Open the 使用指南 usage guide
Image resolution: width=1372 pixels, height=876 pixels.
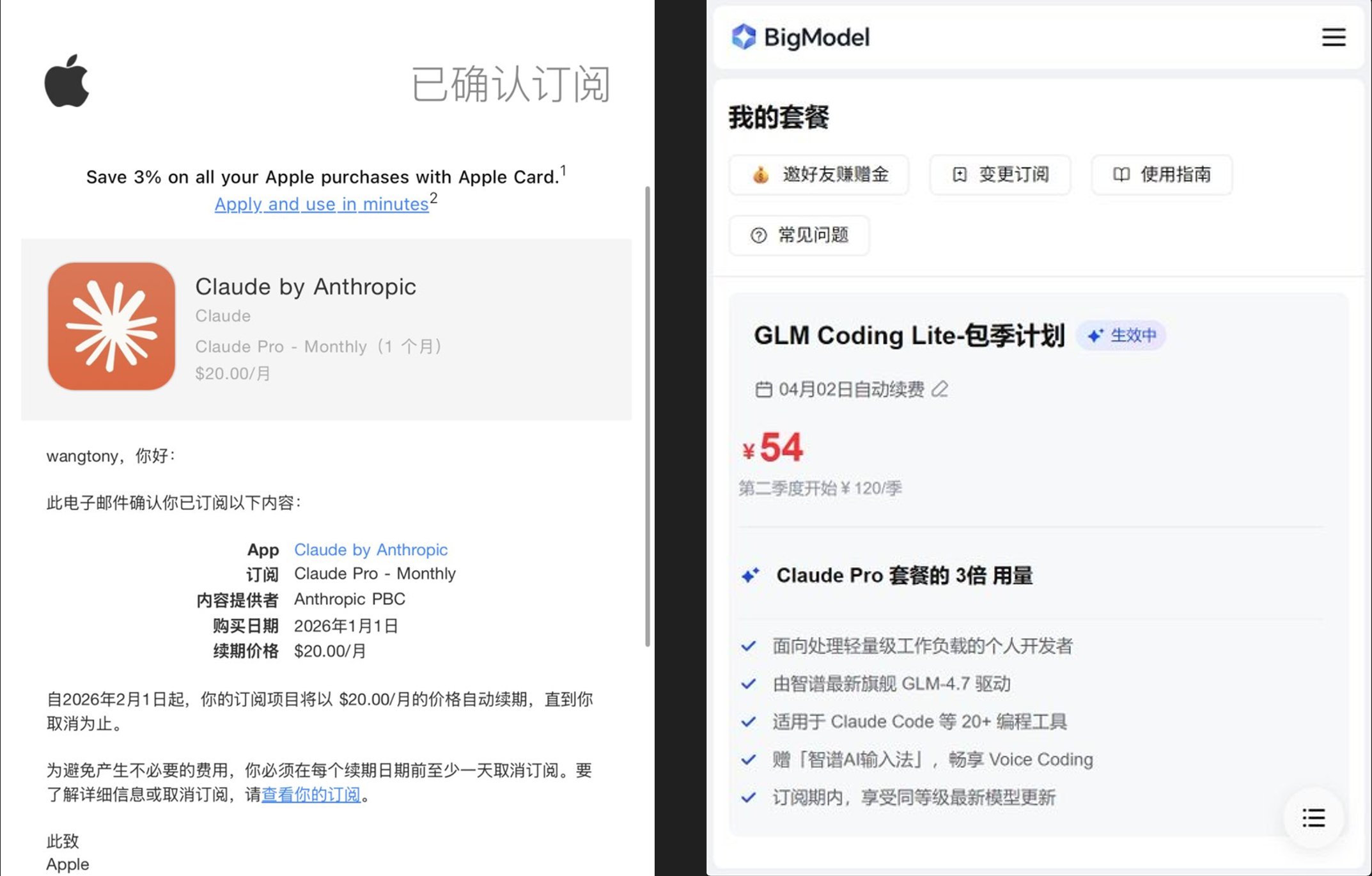pyautogui.click(x=1162, y=175)
